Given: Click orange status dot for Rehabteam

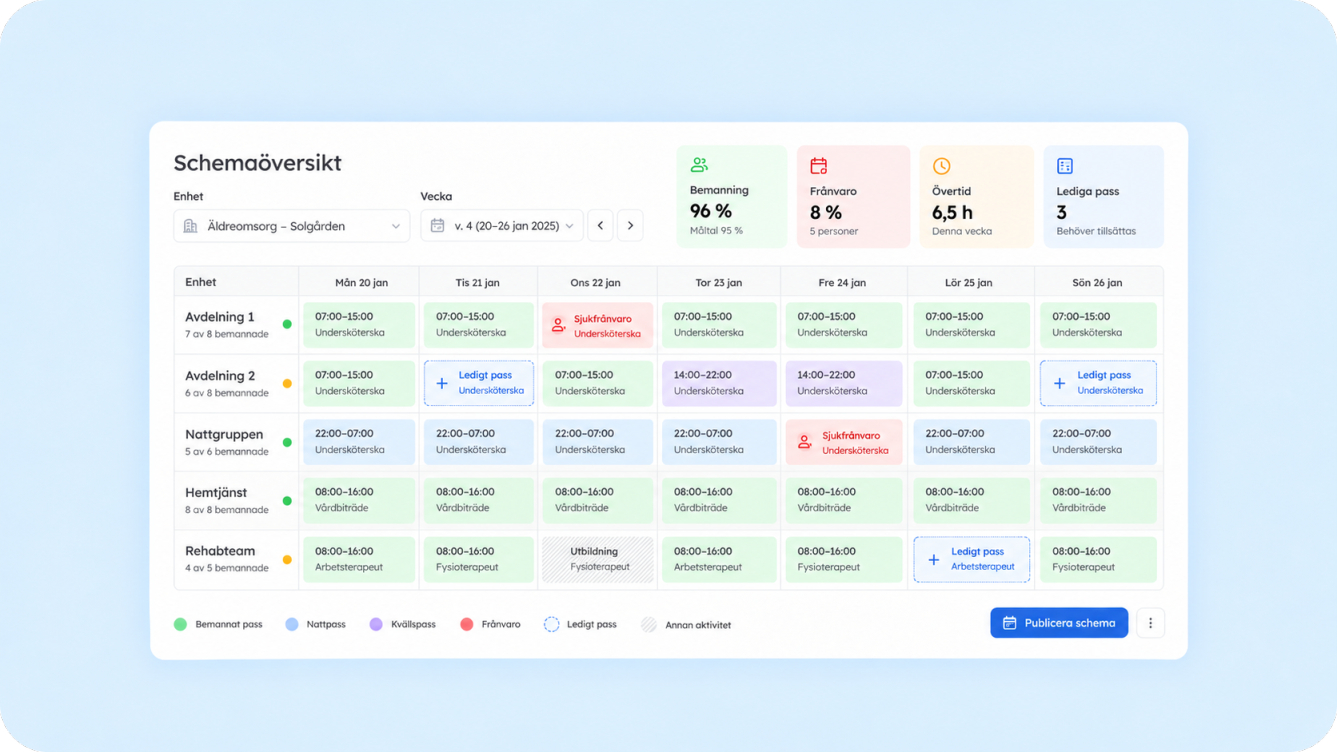Looking at the screenshot, I should 287,560.
